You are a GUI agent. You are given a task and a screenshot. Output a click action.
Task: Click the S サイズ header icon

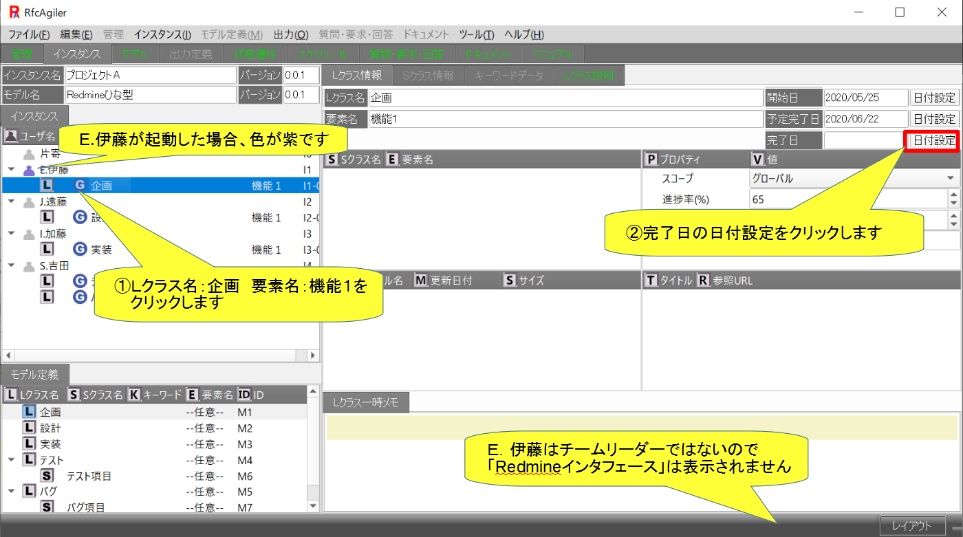click(x=510, y=281)
